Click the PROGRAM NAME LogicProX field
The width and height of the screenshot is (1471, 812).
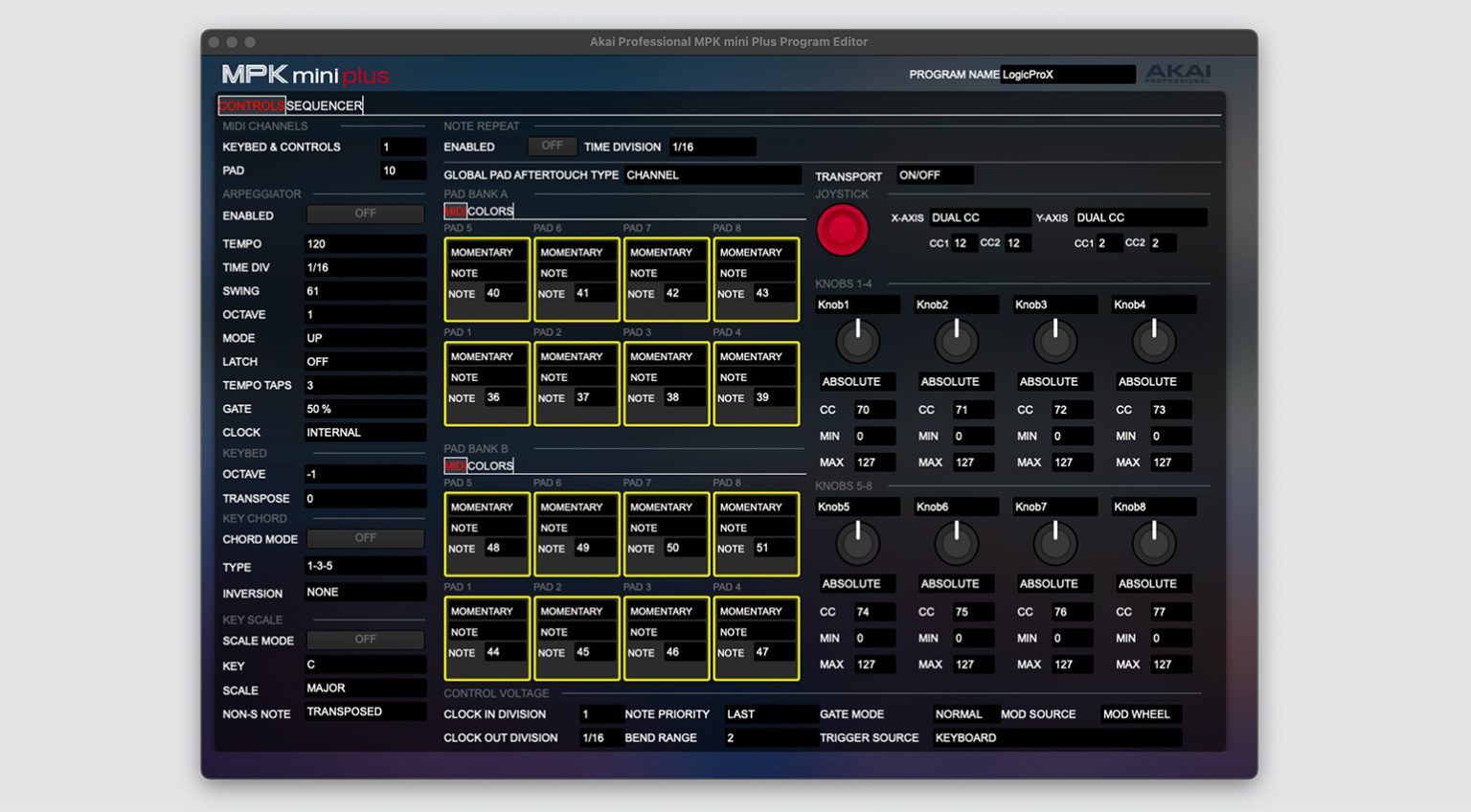[x=1067, y=74]
